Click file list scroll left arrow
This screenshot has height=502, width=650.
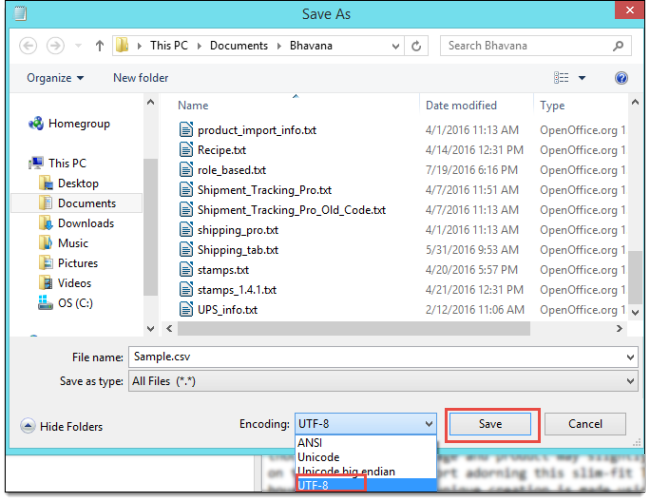click(169, 329)
